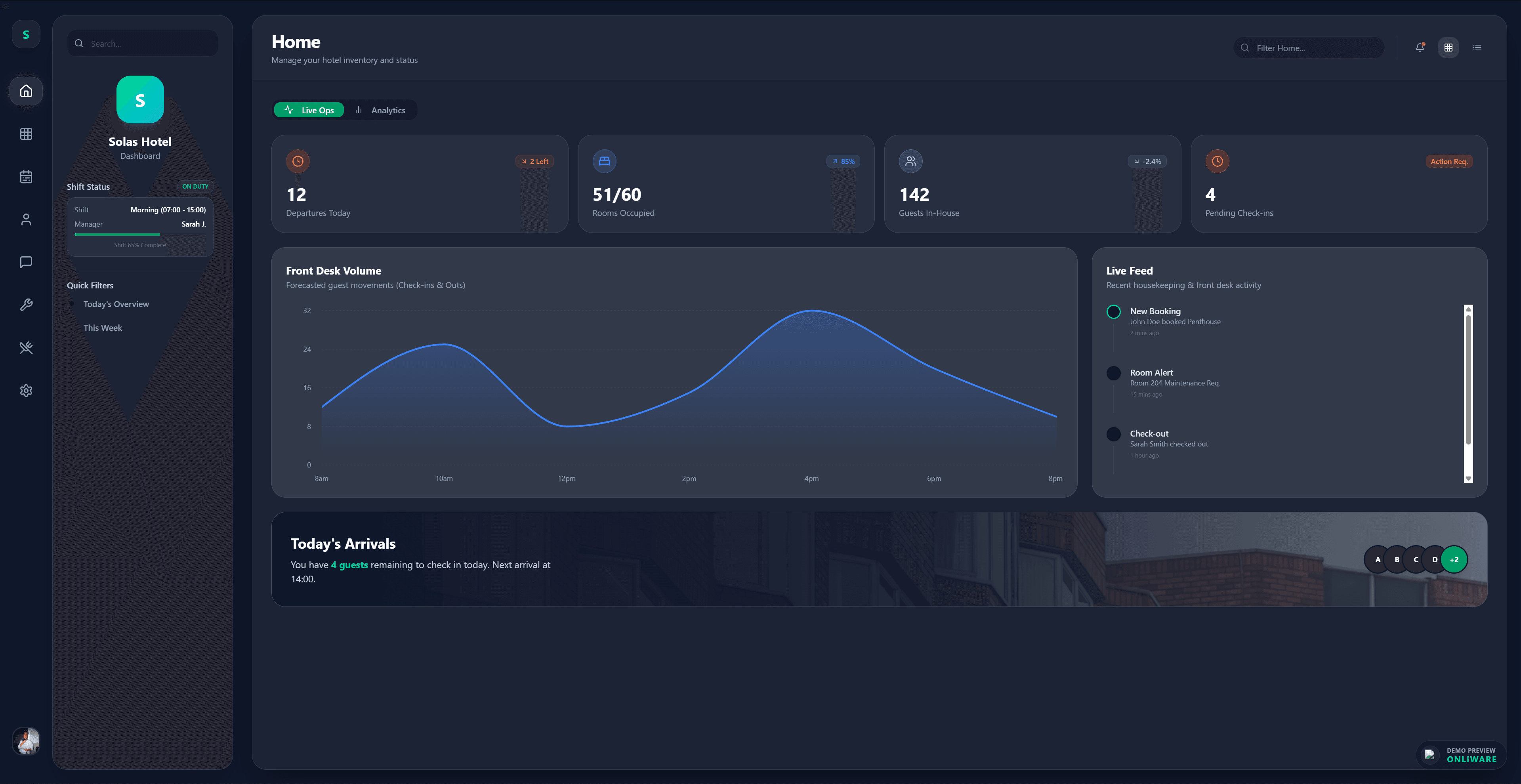Select Today's Overview quick filter
Image resolution: width=1521 pixels, height=784 pixels.
116,304
